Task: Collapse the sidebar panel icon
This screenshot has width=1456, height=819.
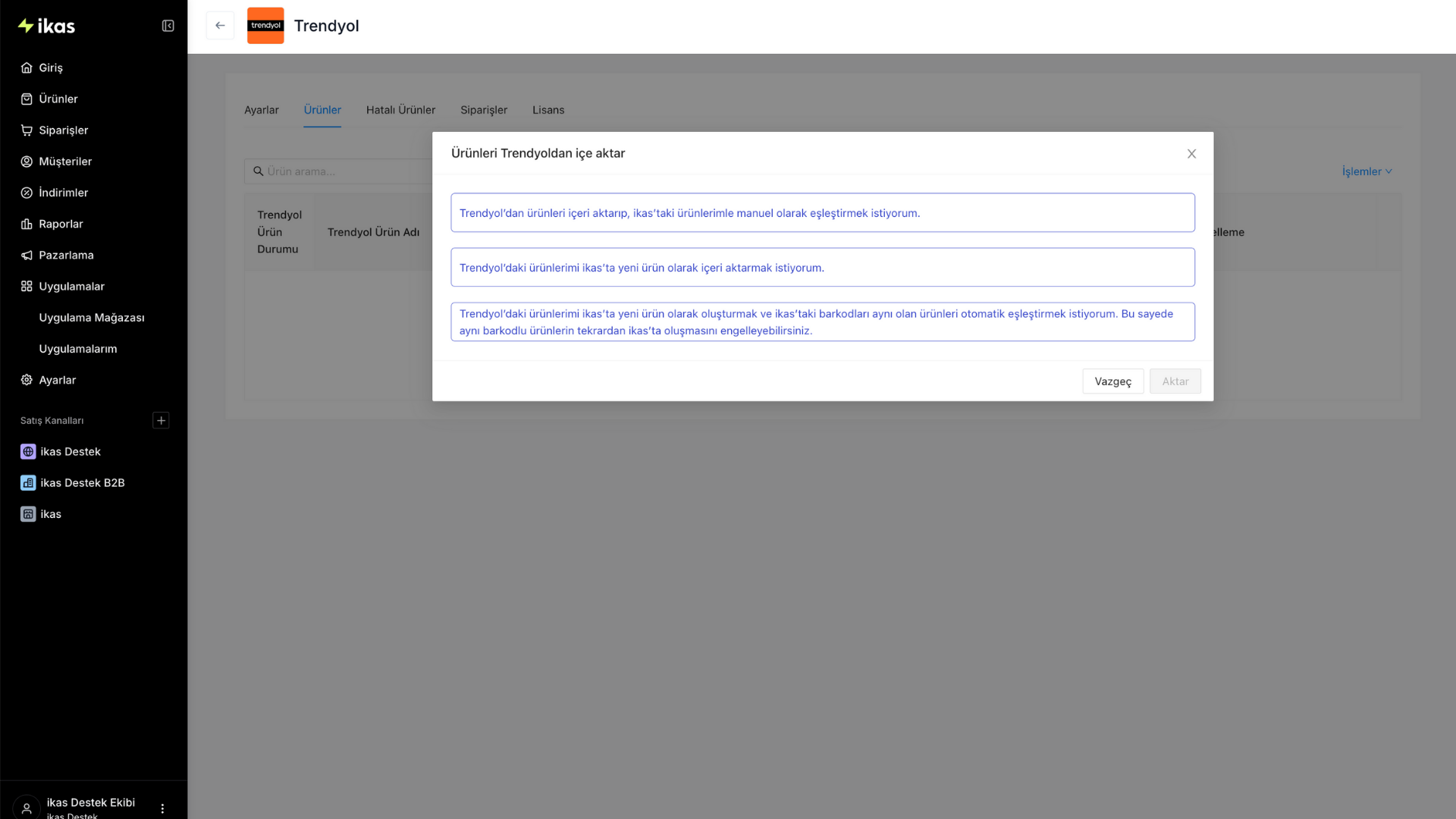Action: [x=168, y=26]
